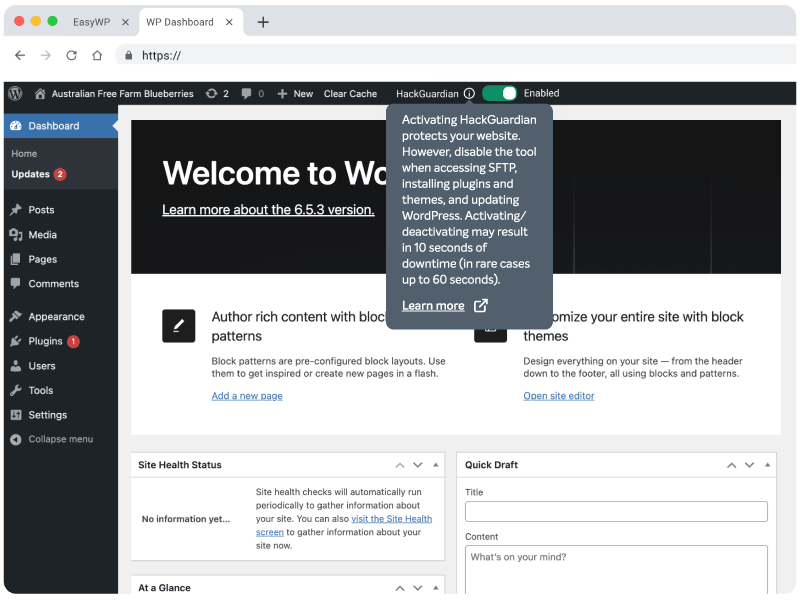Go back with browser back arrow
Image resolution: width=800 pixels, height=604 pixels.
click(20, 55)
